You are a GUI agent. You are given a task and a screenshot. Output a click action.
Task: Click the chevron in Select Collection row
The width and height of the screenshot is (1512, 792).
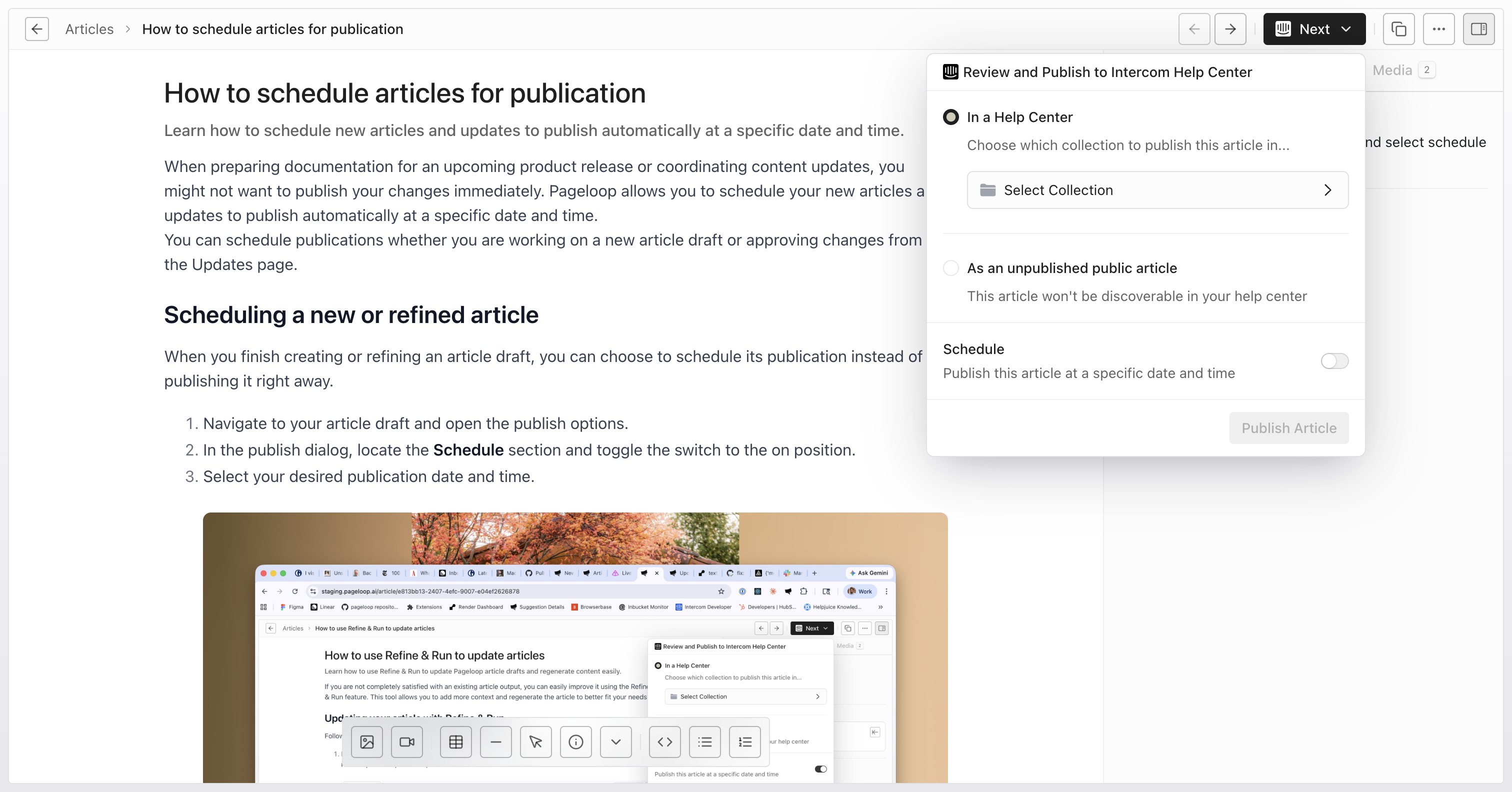1327,189
